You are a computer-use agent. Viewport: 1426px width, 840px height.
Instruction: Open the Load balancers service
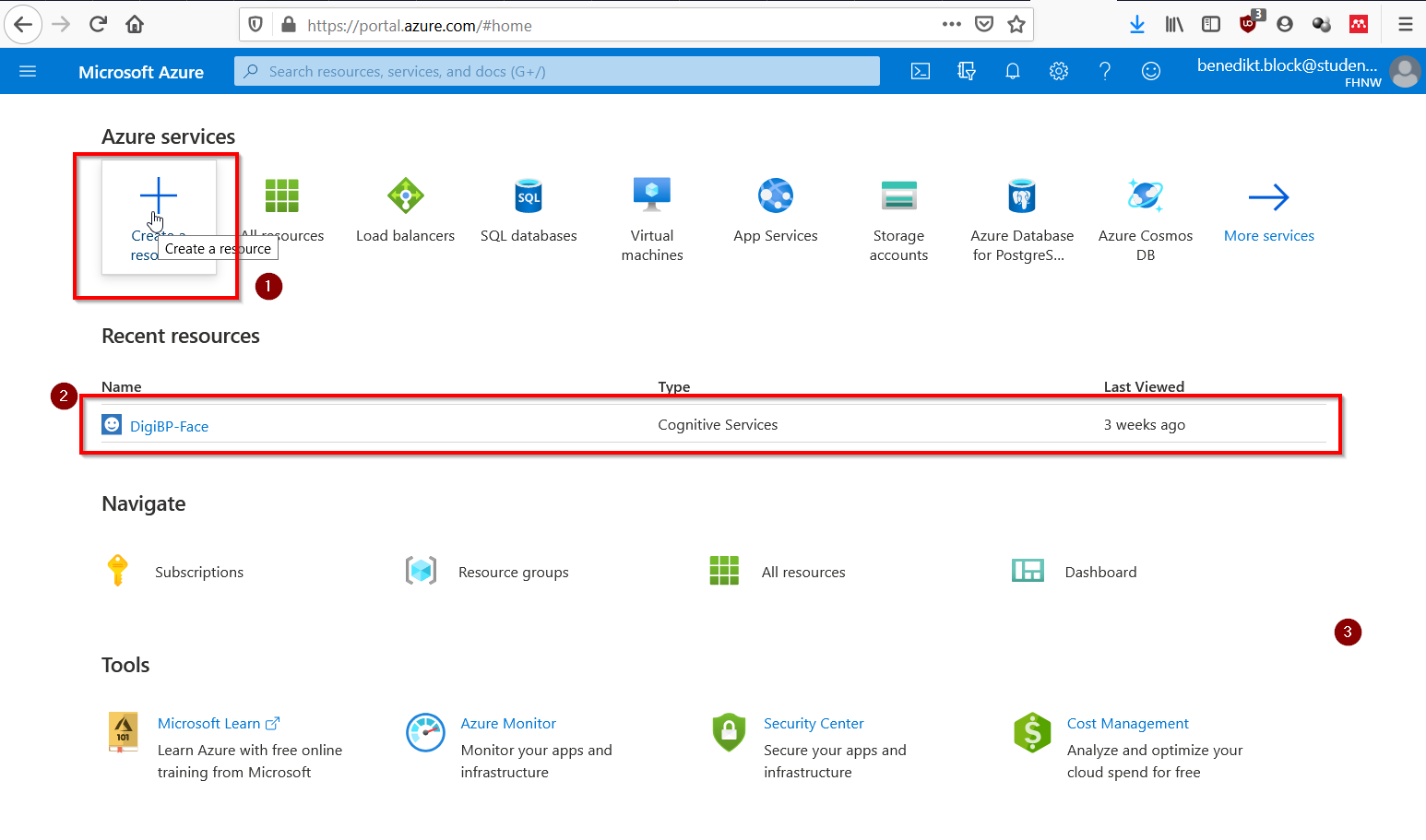(406, 211)
